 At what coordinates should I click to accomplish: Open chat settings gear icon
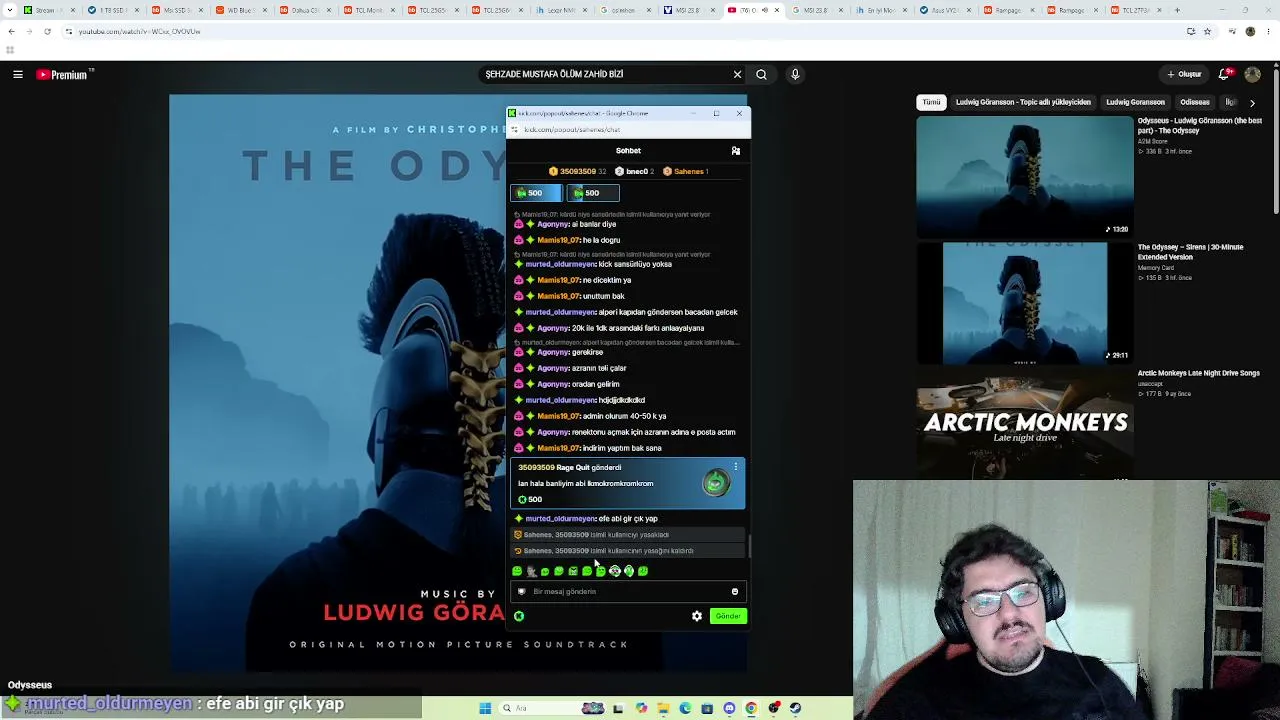pos(697,616)
